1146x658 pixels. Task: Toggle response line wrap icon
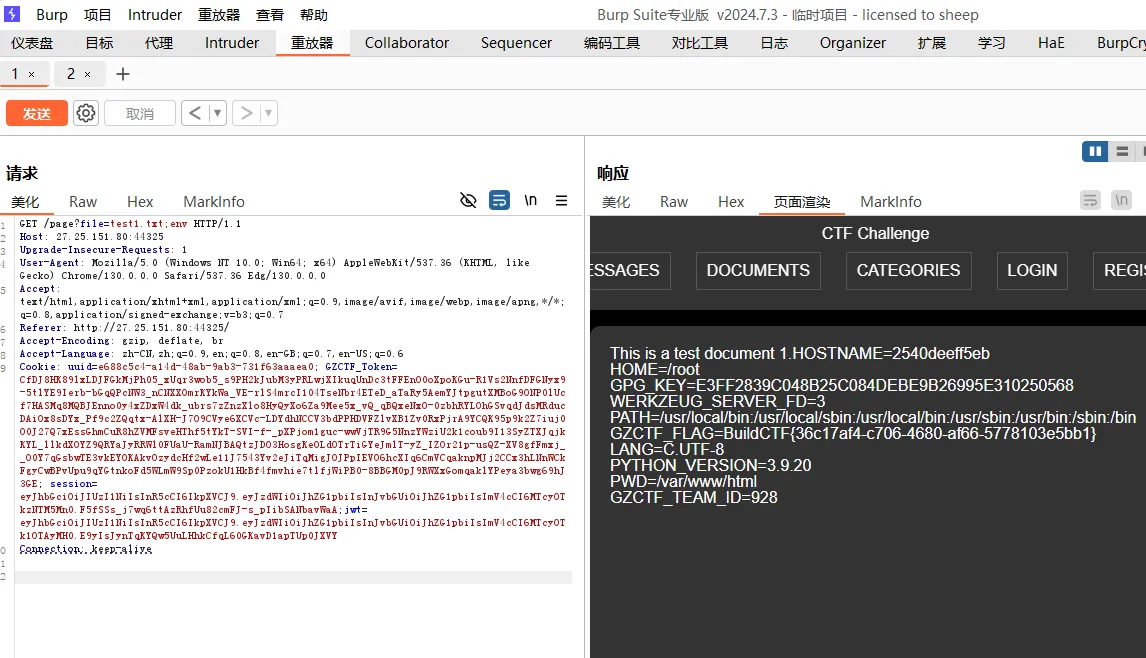[x=1090, y=200]
